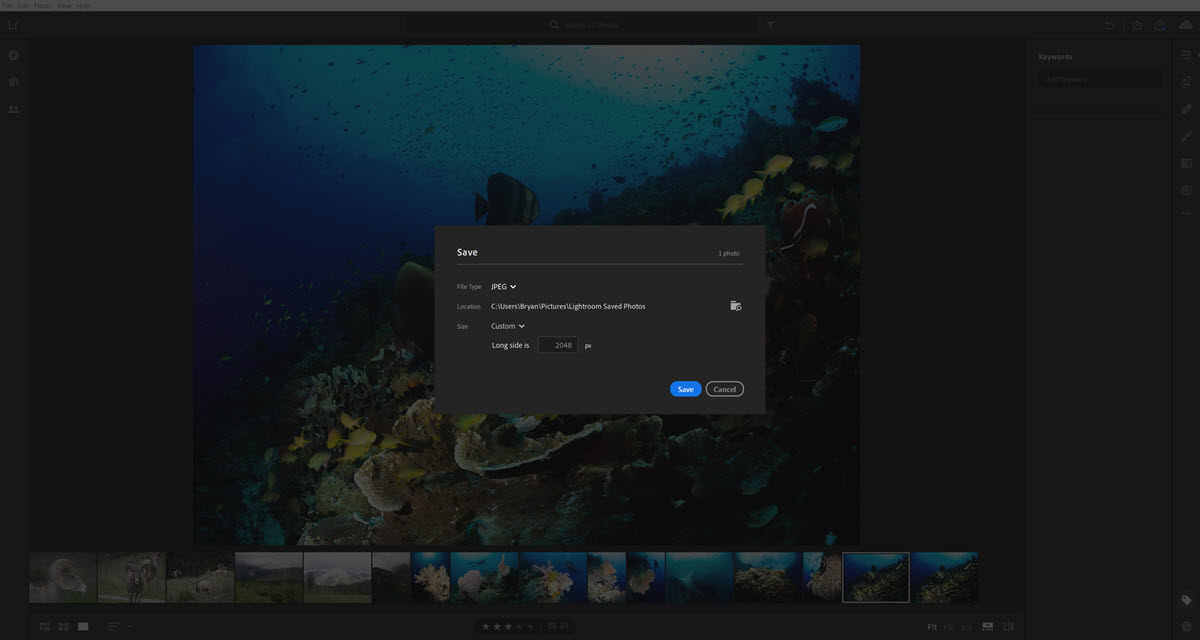The height and width of the screenshot is (640, 1200).
Task: Click the filter funnel icon near search
Action: (770, 25)
